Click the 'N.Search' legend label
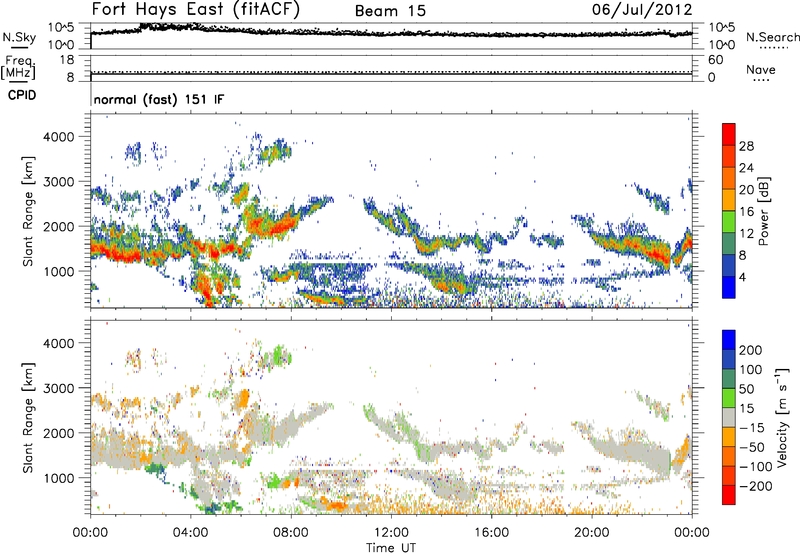800x554 pixels. tap(772, 37)
